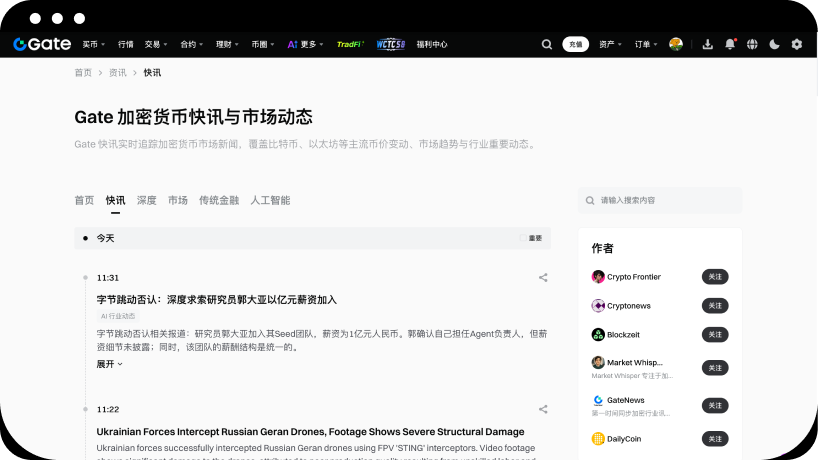Switch to the 深度 tab

[x=147, y=200]
